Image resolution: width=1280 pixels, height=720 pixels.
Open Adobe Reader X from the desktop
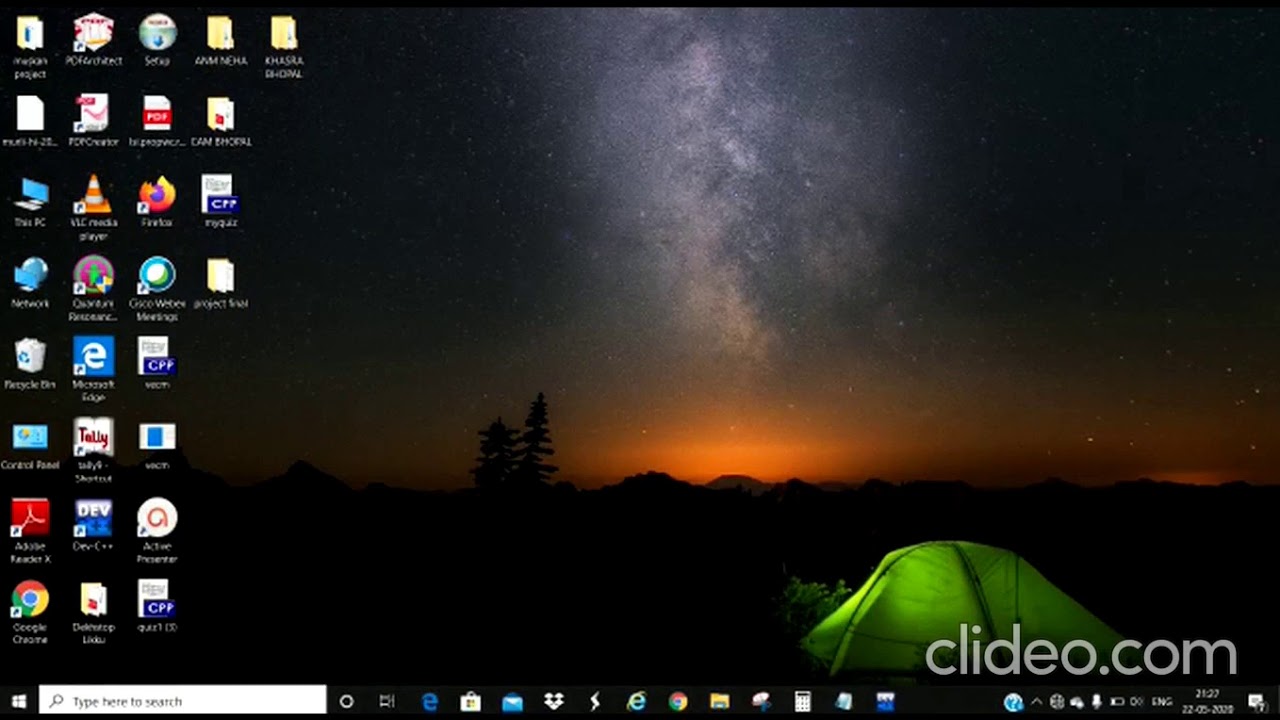click(x=30, y=531)
